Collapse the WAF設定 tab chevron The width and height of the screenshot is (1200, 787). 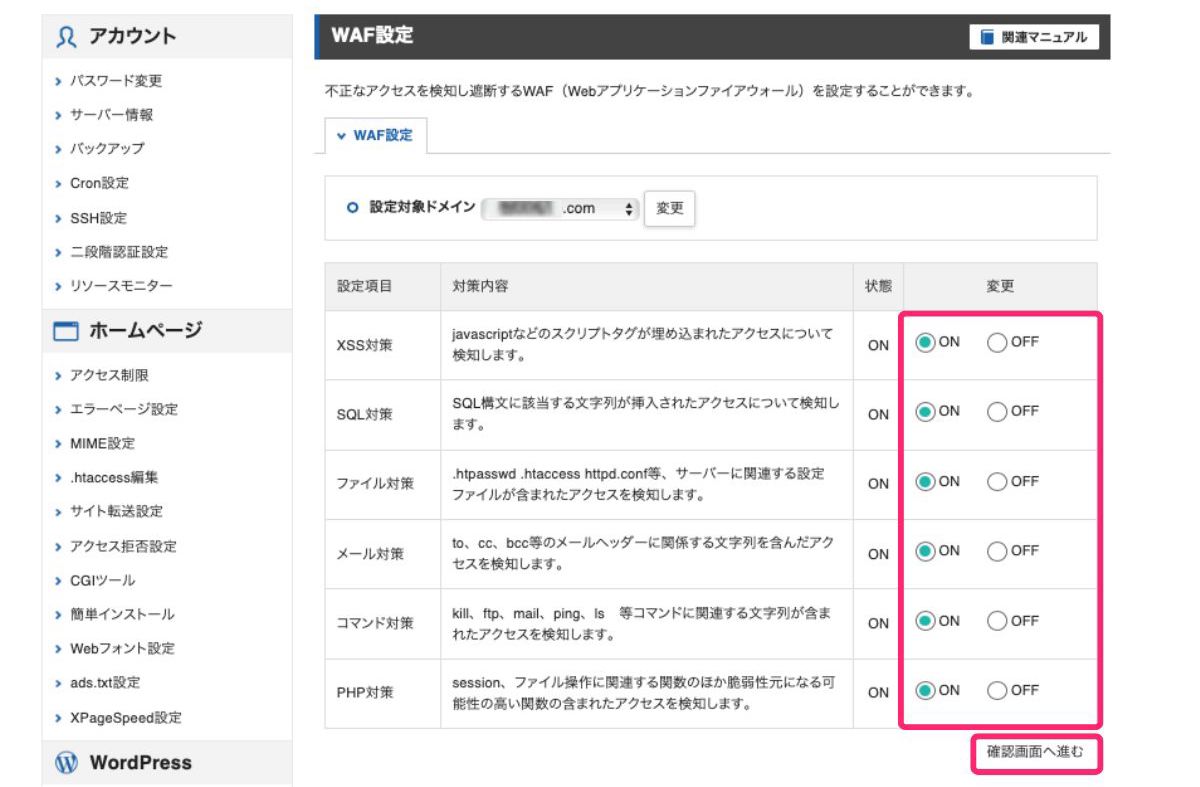pos(342,136)
